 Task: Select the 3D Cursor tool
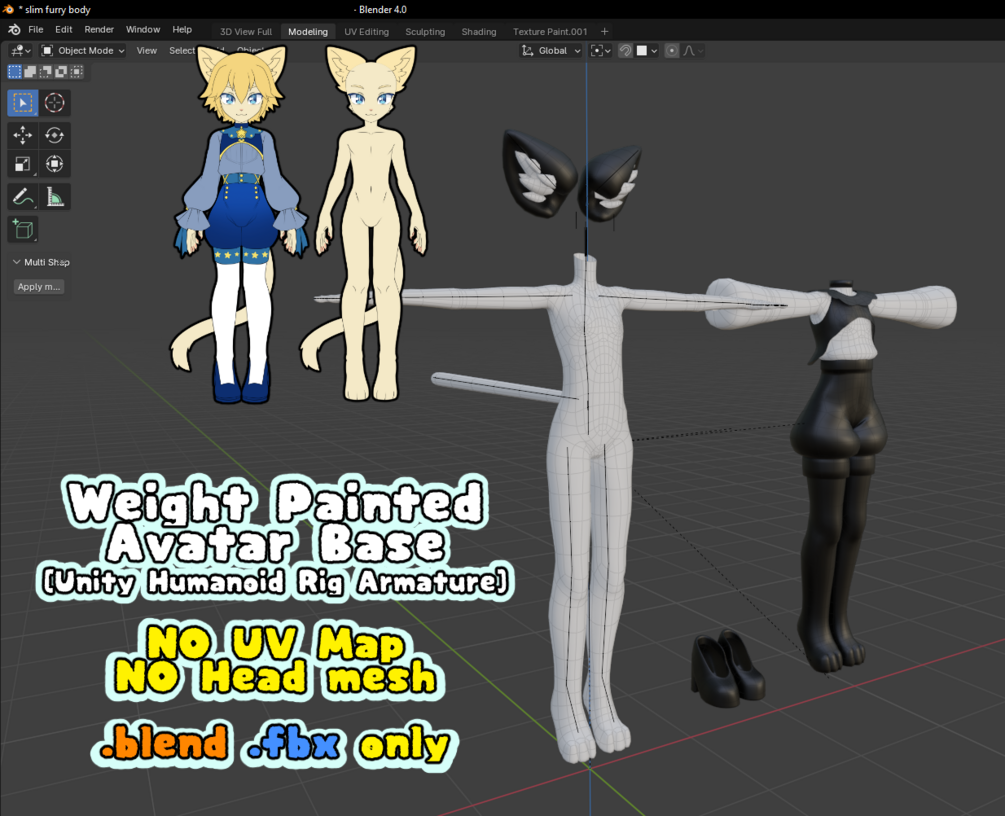tap(54, 103)
